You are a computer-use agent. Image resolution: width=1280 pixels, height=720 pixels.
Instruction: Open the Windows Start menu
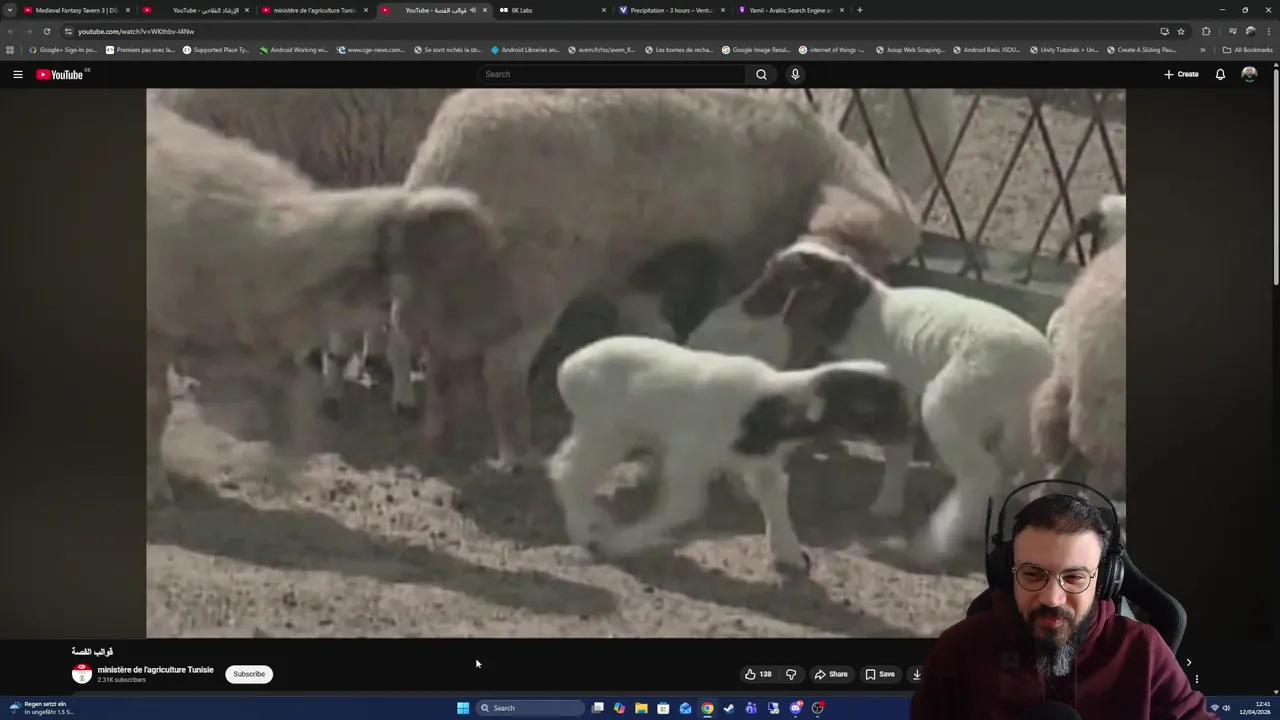(463, 708)
